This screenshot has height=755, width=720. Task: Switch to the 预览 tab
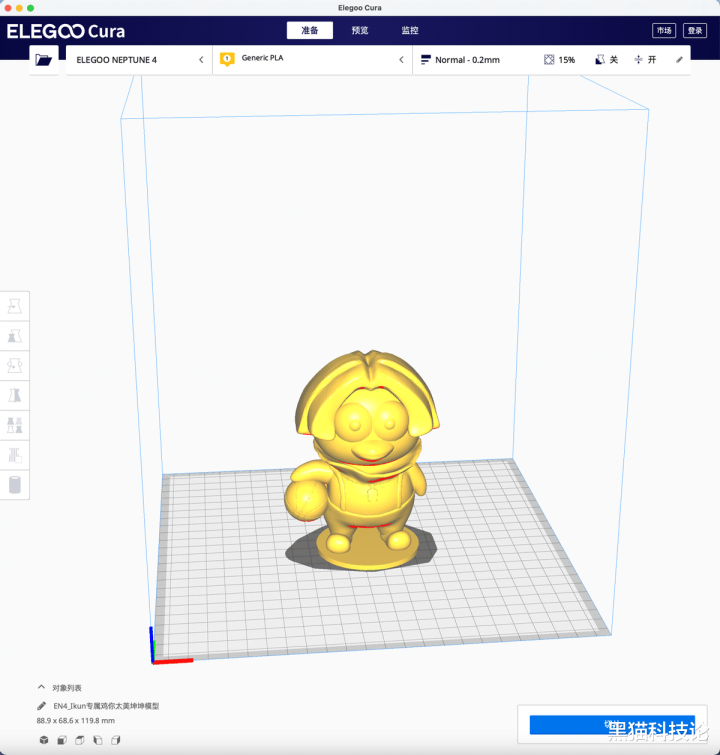click(x=360, y=30)
